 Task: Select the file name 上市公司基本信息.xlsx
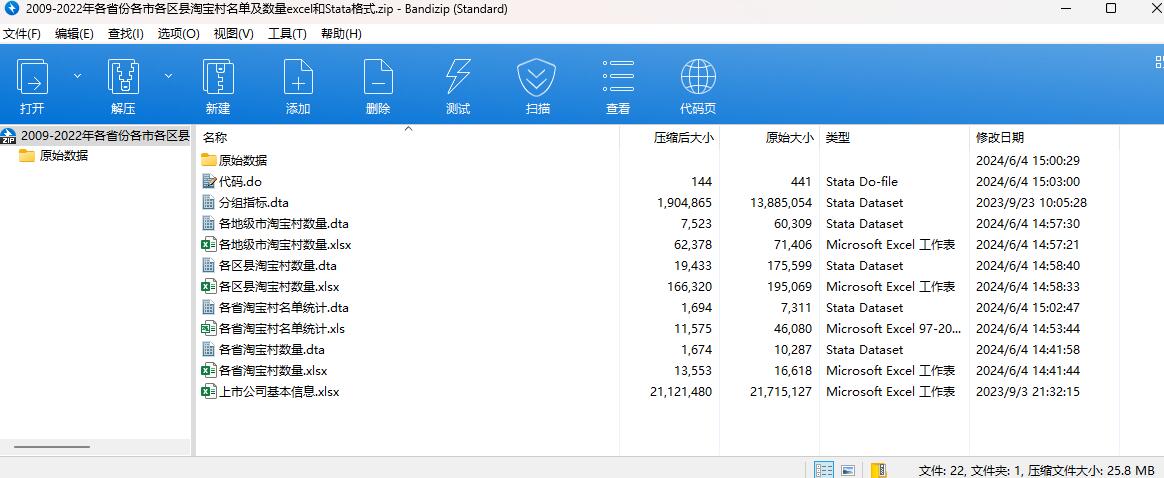coord(279,391)
